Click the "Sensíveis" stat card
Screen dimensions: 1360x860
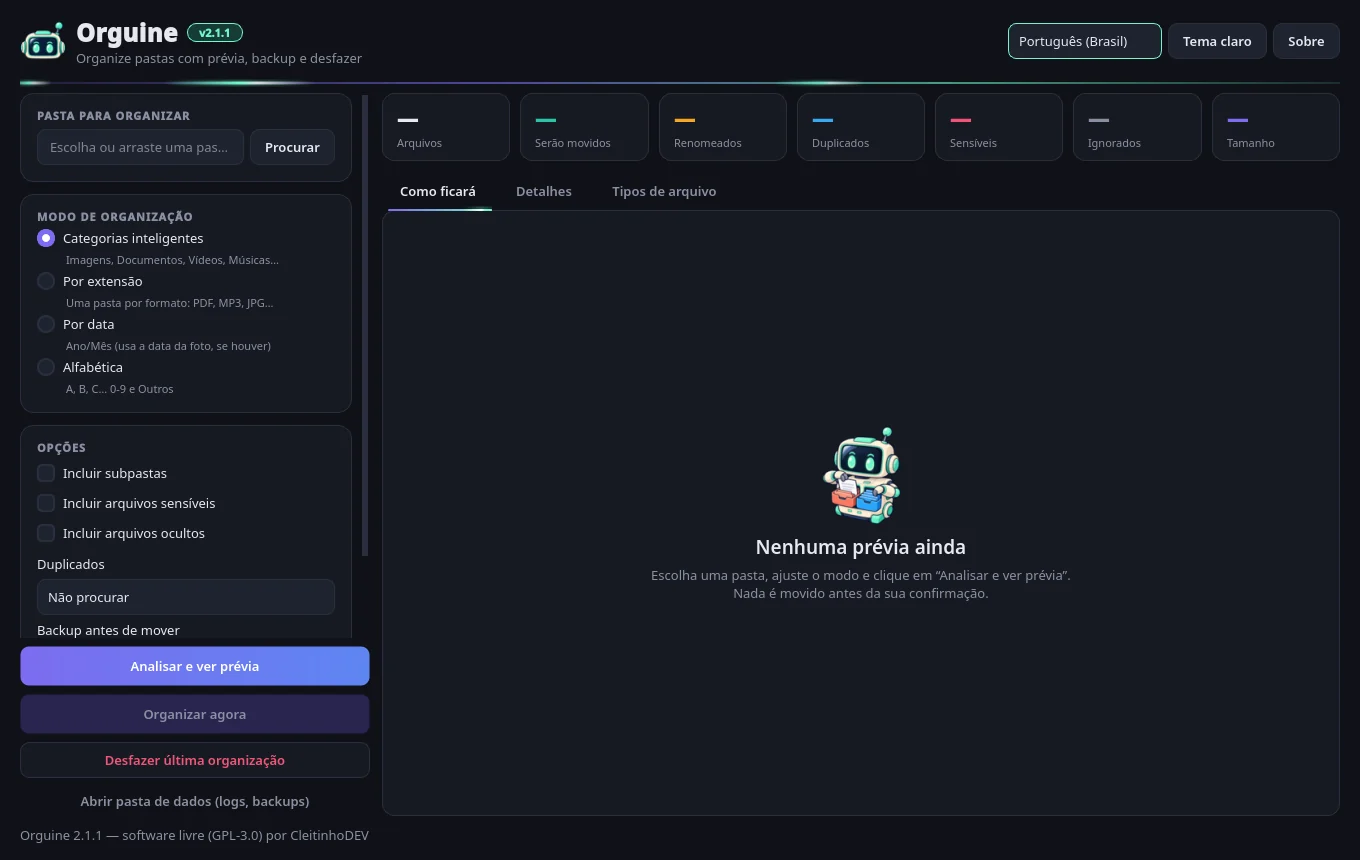[x=999, y=127]
